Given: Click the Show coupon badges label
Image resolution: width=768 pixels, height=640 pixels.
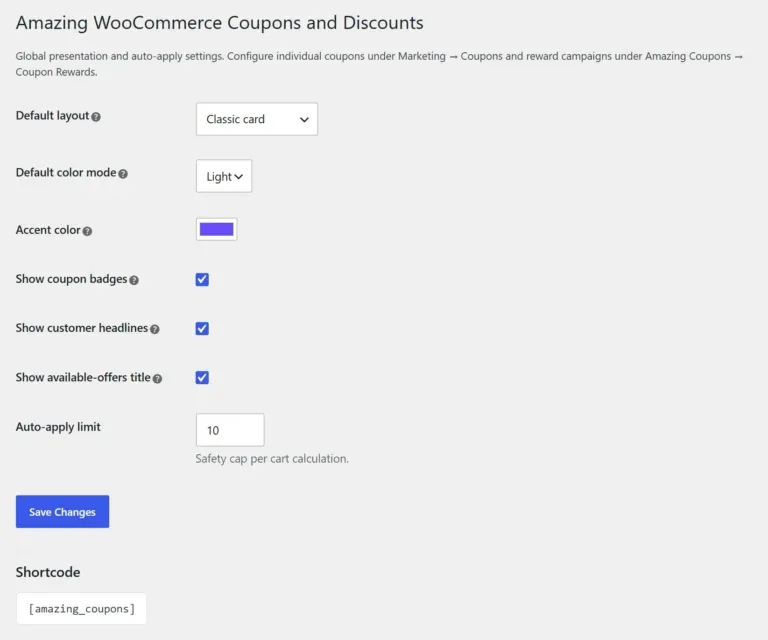Looking at the screenshot, I should 71,279.
